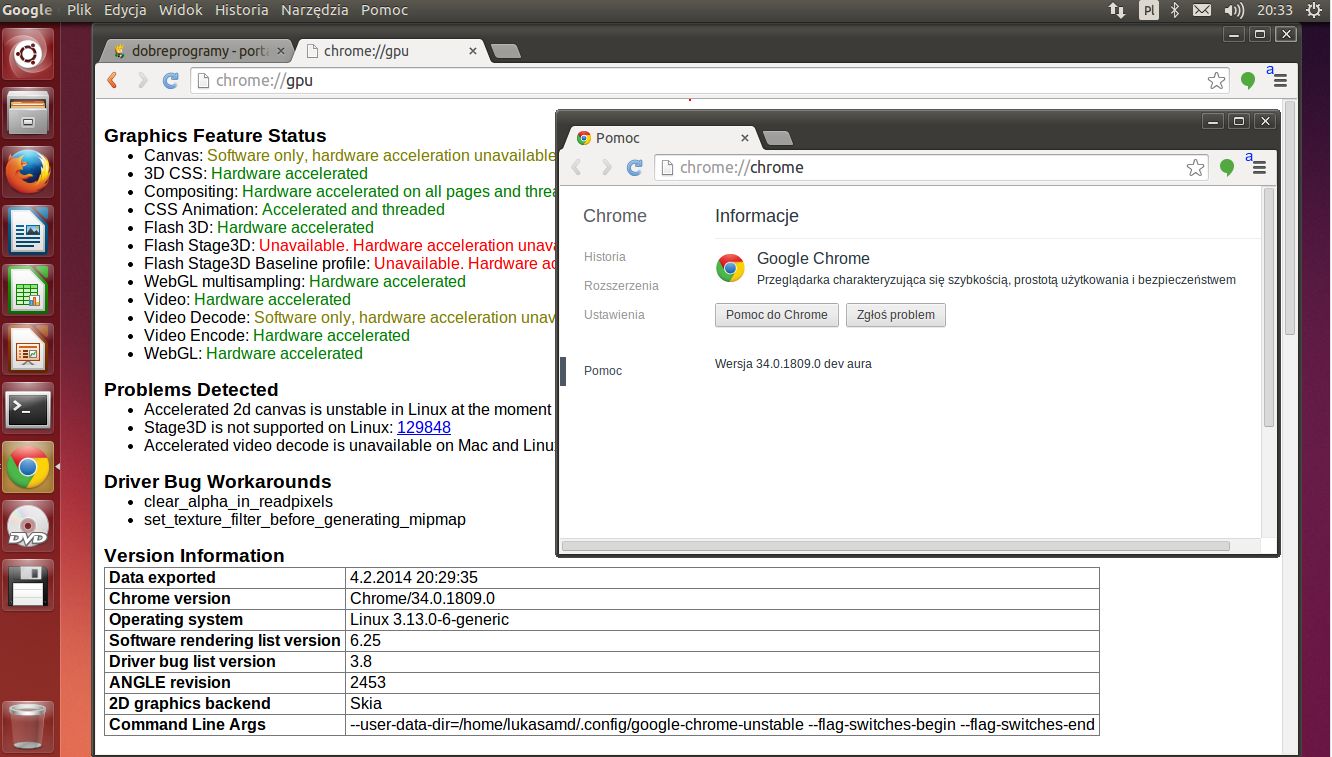Open the Pl keyboard layout indicator
Viewport: 1332px width, 757px height.
point(1149,10)
